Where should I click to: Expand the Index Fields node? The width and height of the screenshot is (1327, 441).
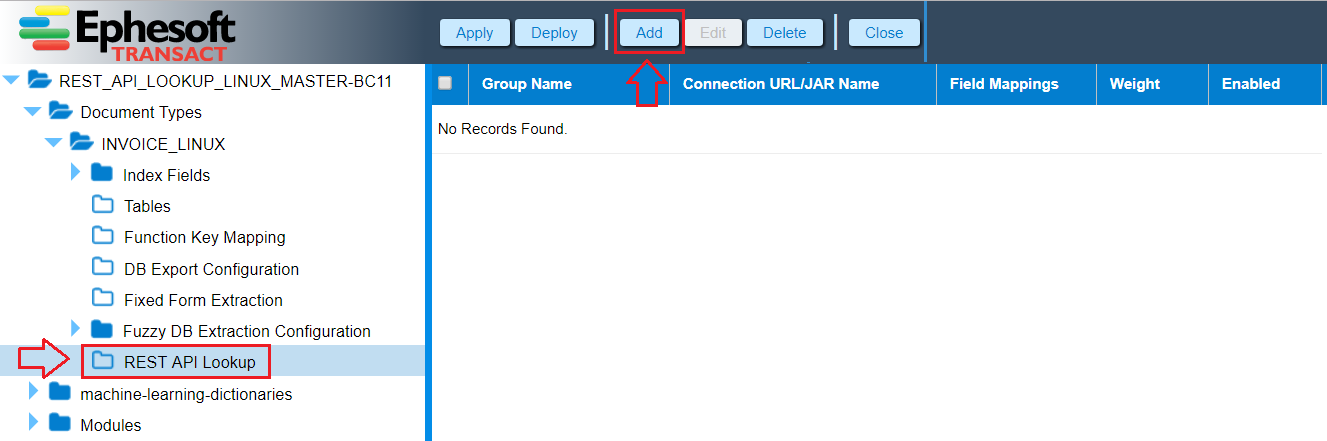(x=76, y=174)
